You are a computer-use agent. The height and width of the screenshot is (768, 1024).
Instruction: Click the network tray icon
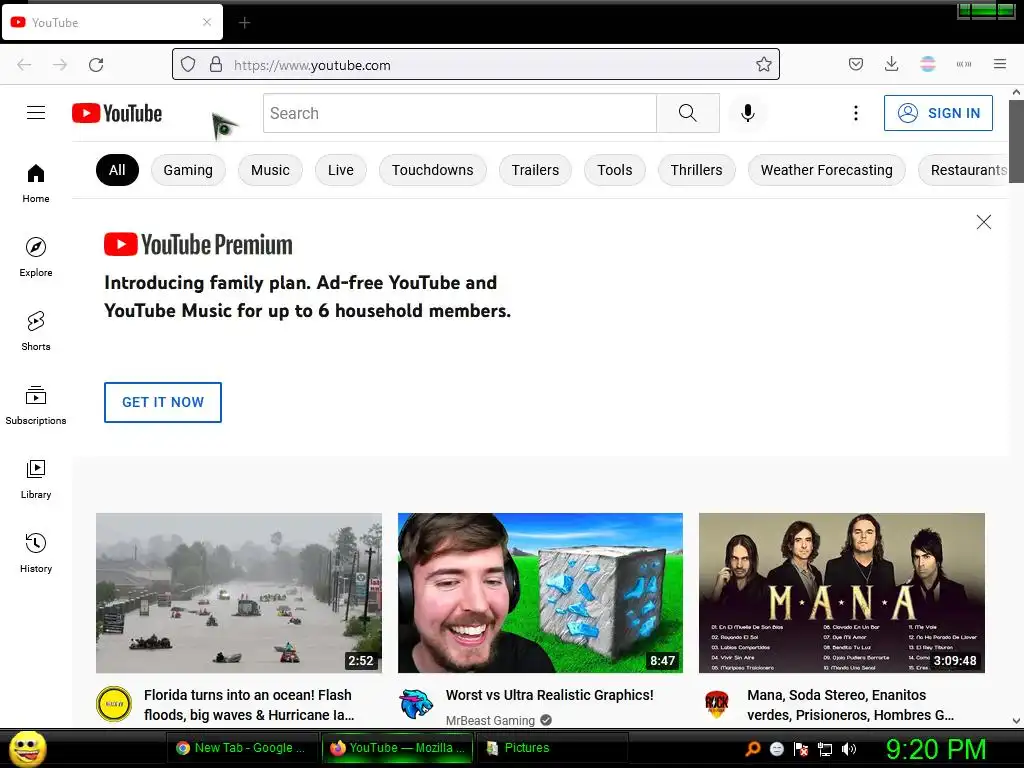click(x=825, y=749)
